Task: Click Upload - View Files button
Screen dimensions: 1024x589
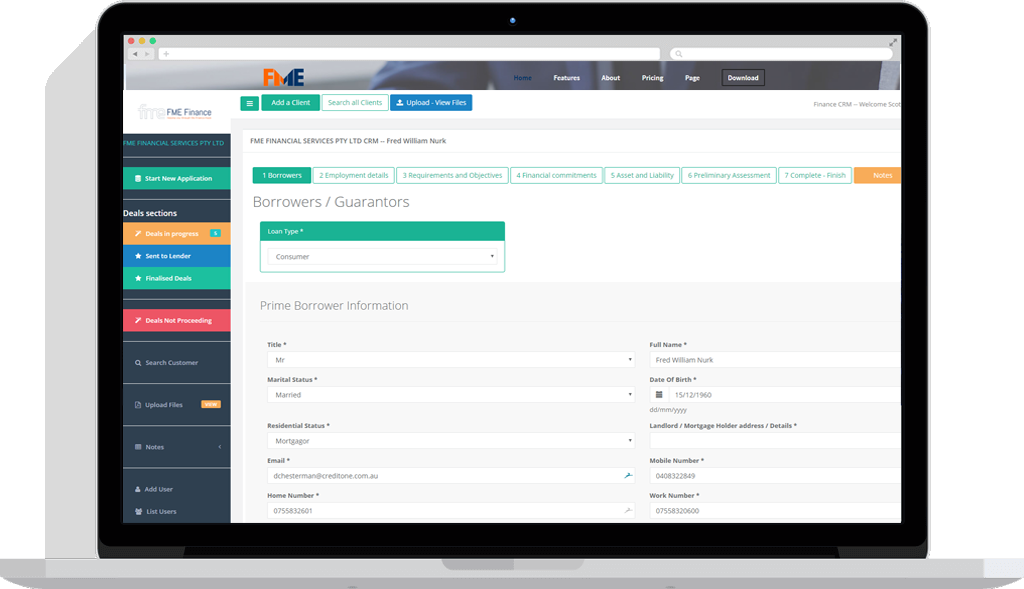Action: click(x=431, y=103)
